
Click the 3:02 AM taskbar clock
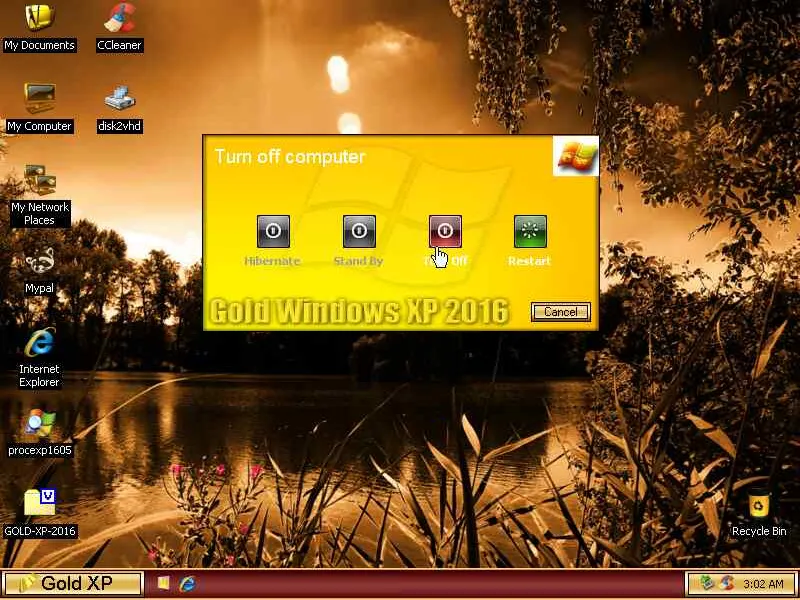763,583
